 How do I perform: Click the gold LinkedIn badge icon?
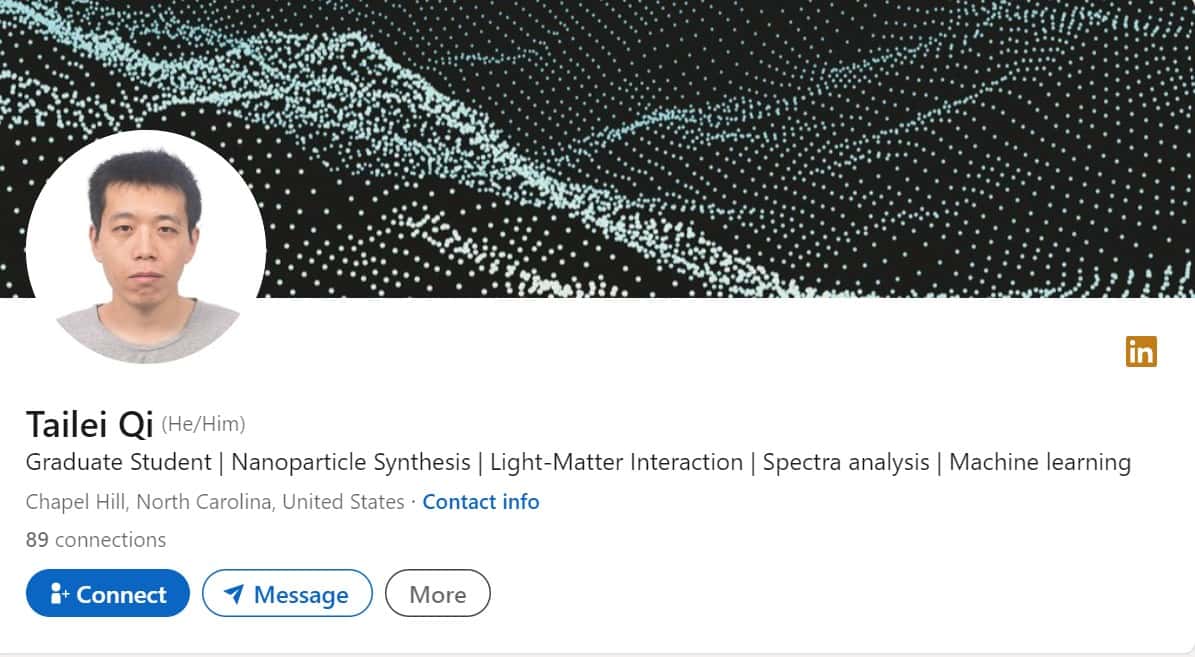(1141, 352)
